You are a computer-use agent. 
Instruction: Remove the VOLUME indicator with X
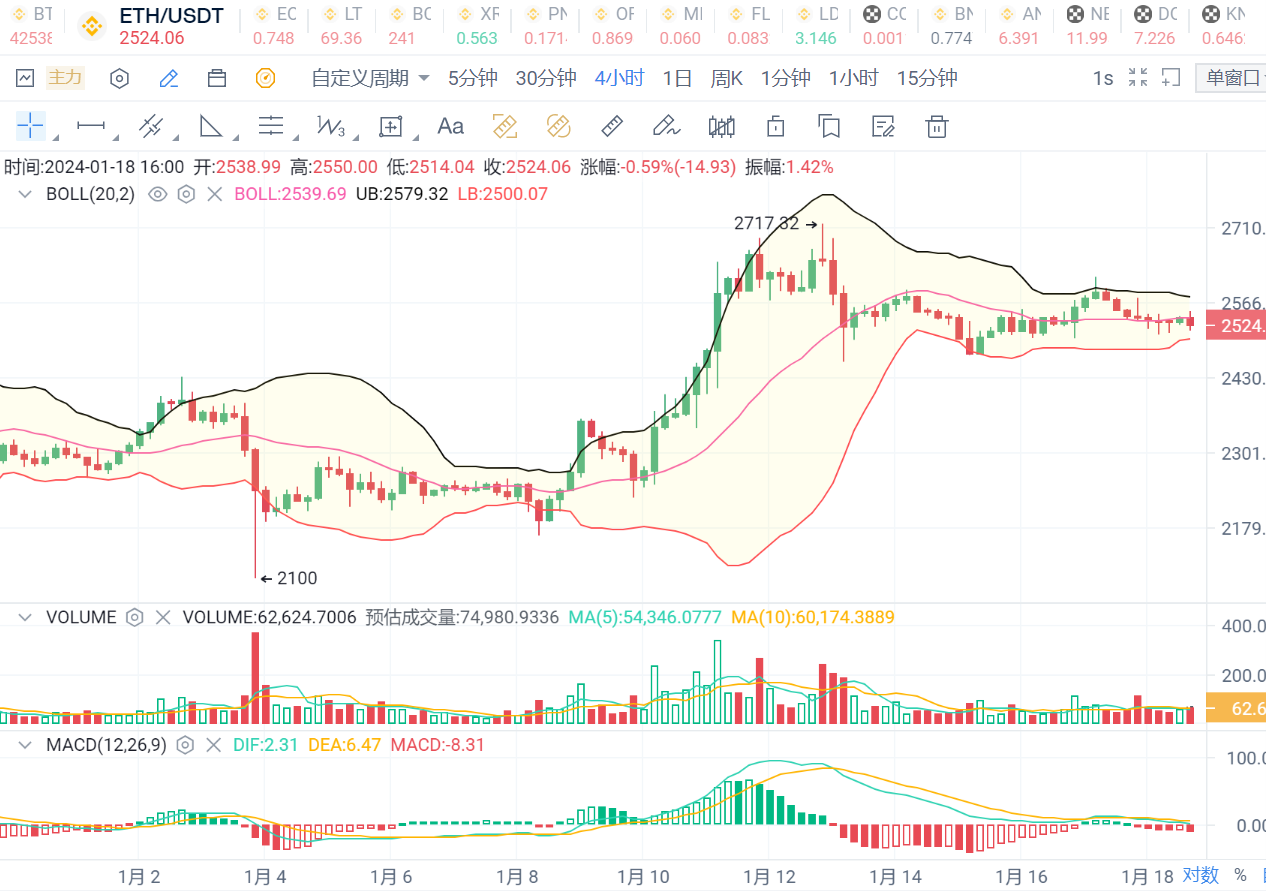coord(164,618)
